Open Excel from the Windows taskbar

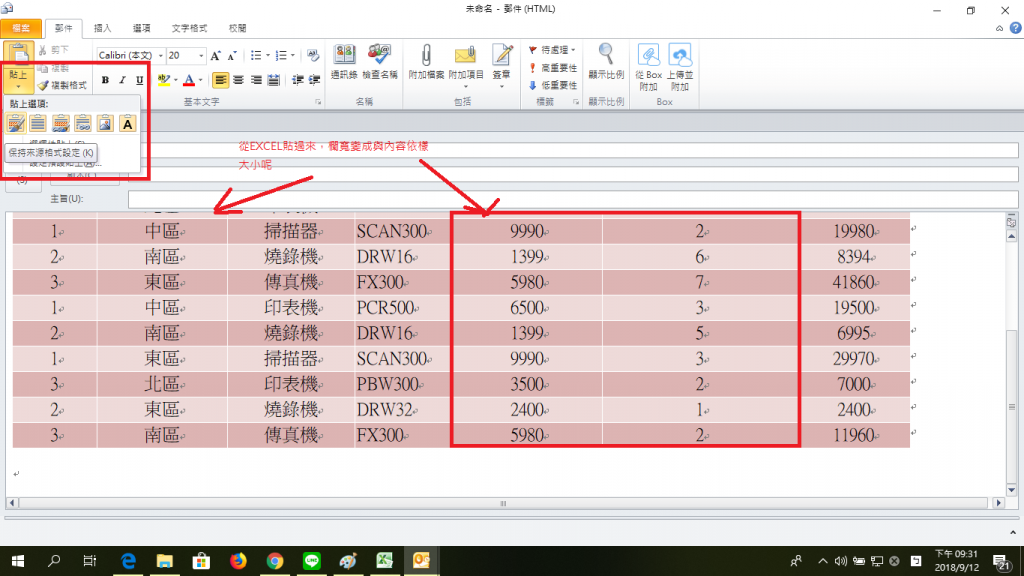pos(385,560)
